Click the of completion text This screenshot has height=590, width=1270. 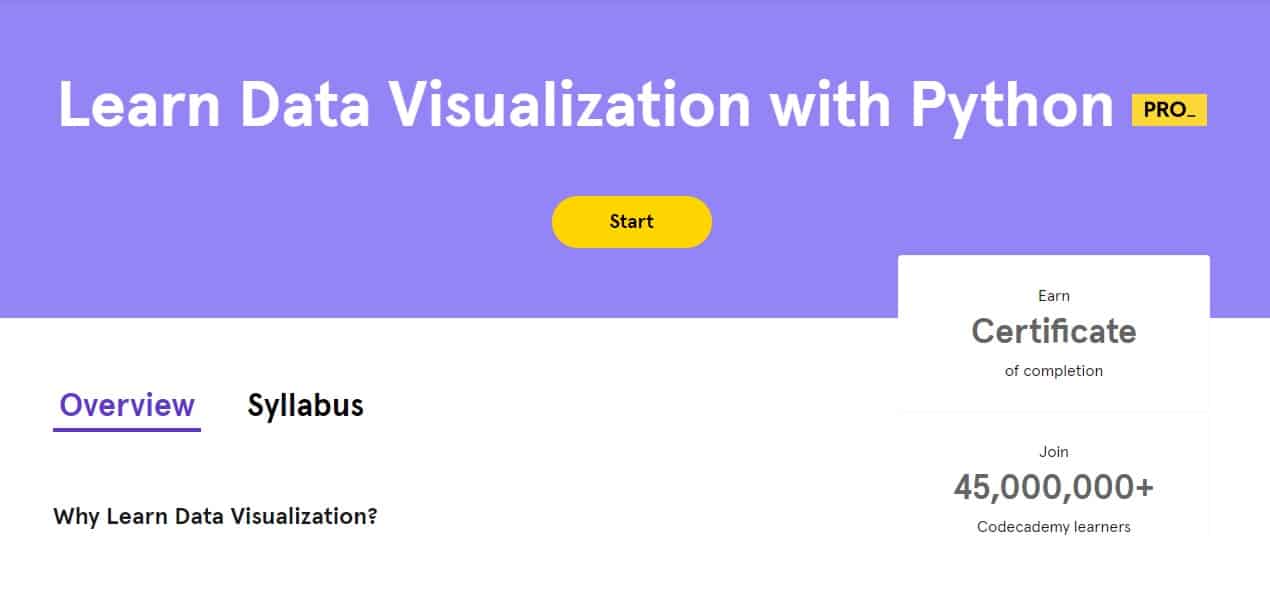(1054, 370)
